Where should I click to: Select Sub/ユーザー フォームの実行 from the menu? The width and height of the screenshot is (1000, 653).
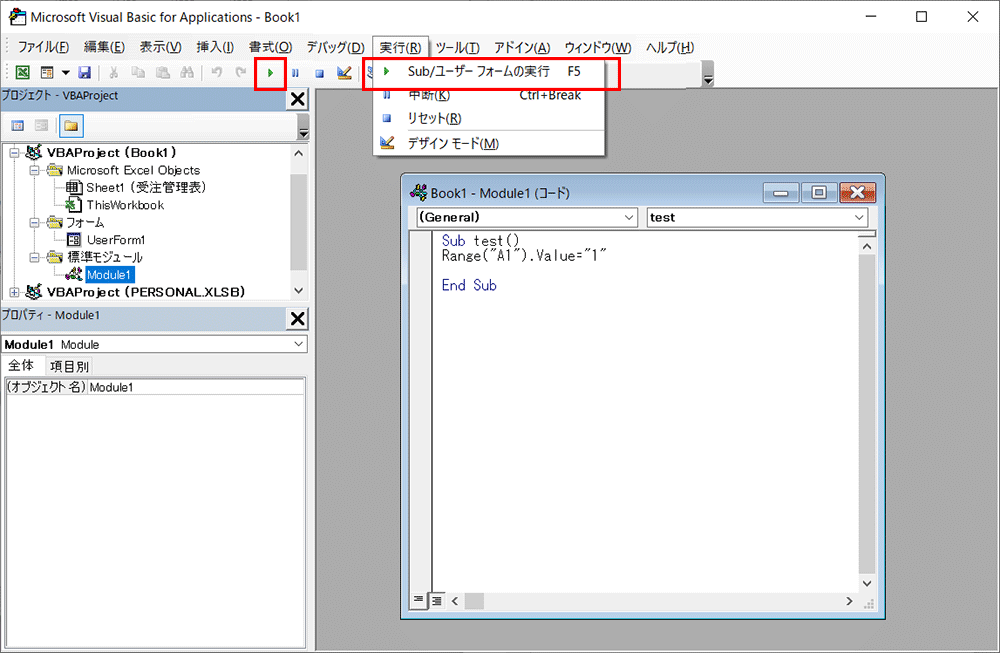click(x=478, y=72)
